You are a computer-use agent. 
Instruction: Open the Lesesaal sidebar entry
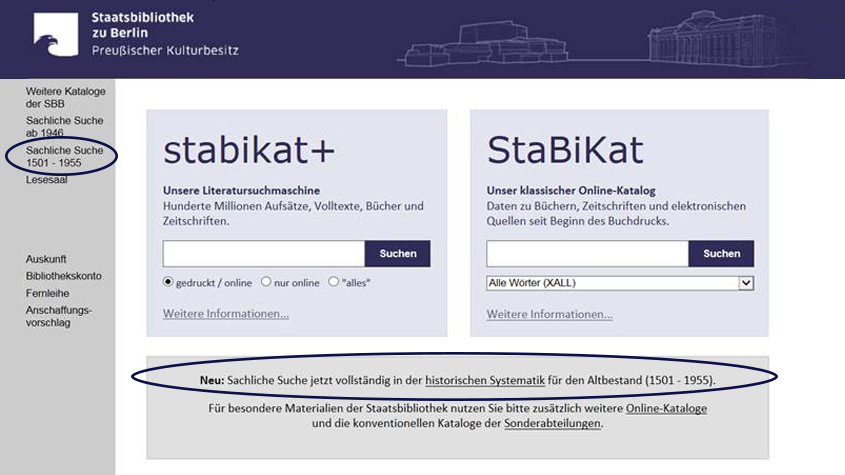pos(46,180)
